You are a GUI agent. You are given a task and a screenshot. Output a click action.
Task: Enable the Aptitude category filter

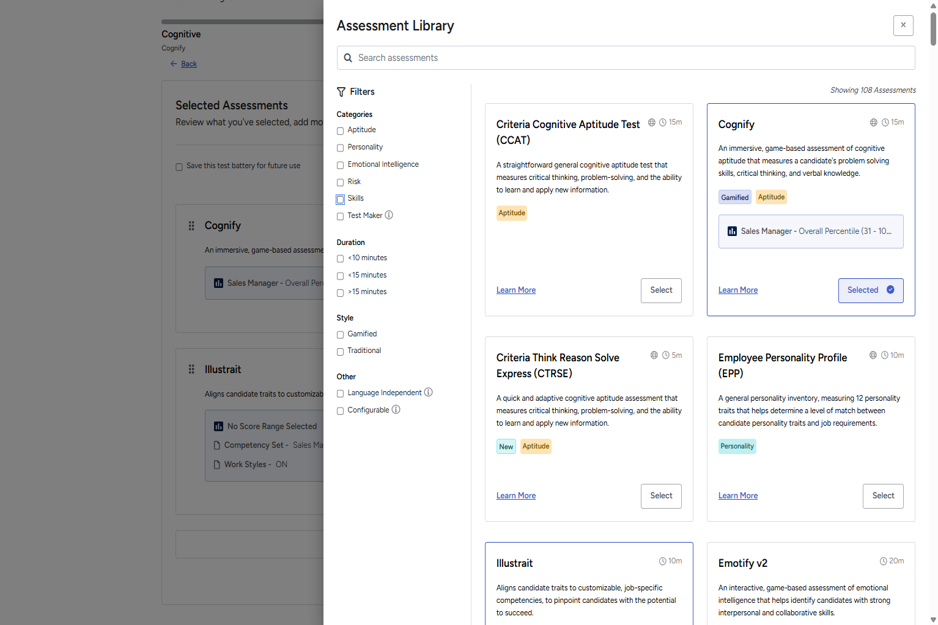click(340, 130)
